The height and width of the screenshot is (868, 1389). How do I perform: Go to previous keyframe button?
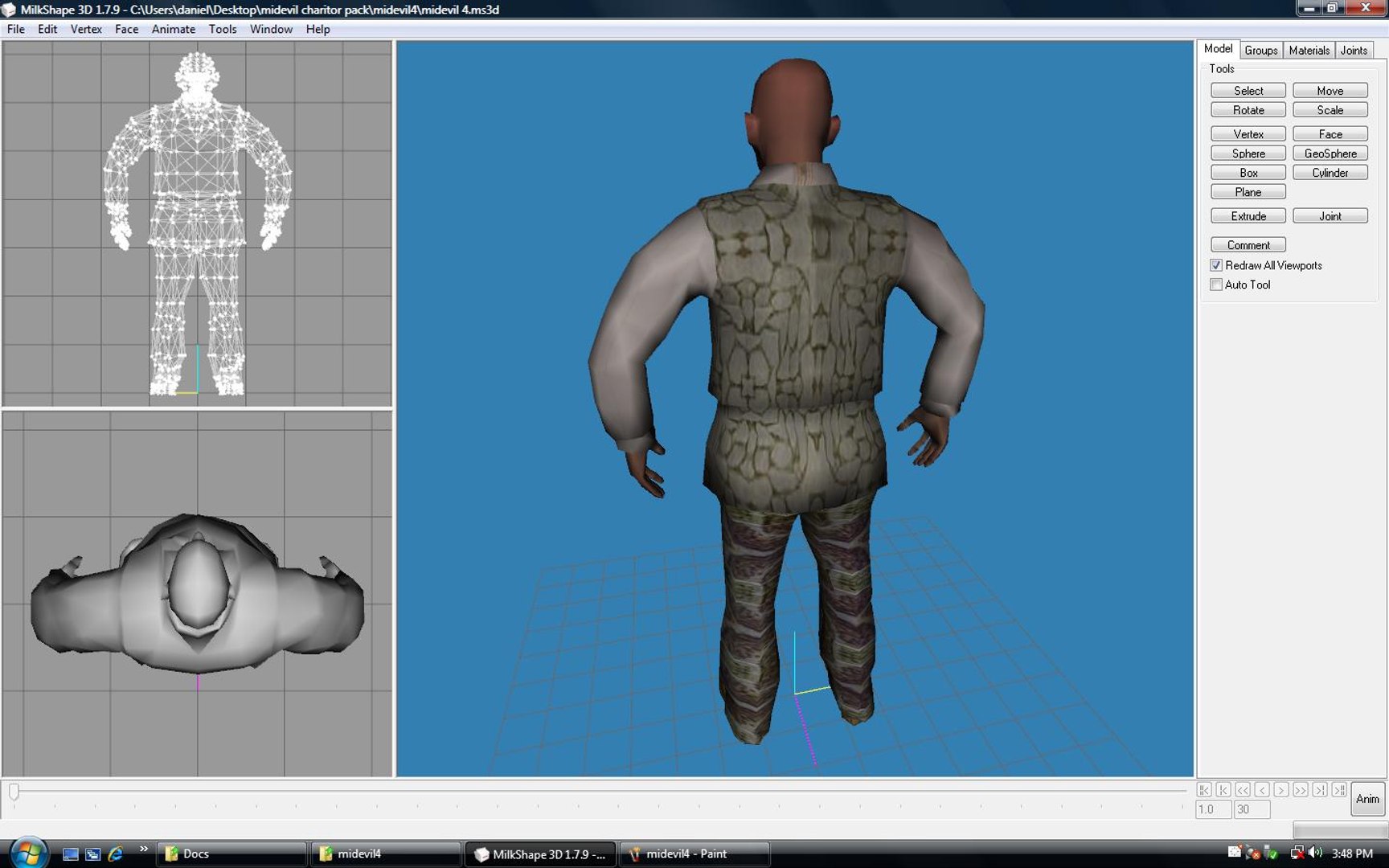(1223, 790)
